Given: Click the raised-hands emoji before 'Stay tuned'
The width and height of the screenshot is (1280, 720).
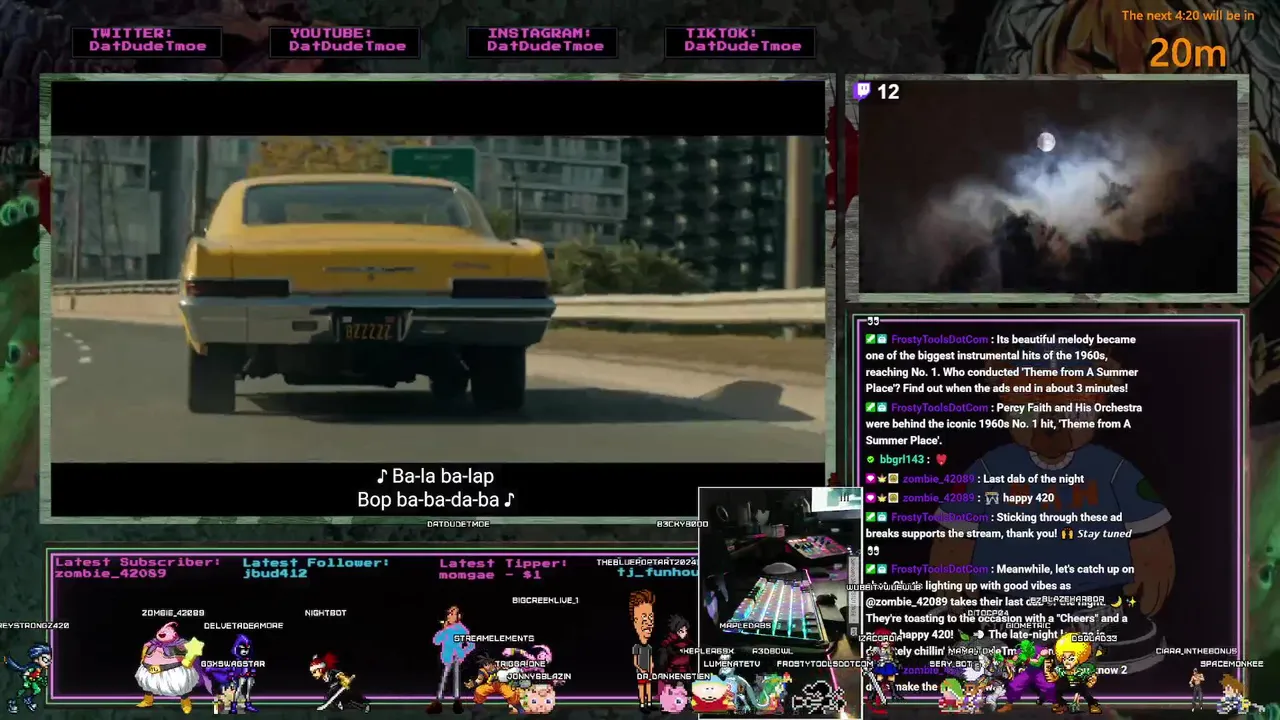Looking at the screenshot, I should [1068, 534].
